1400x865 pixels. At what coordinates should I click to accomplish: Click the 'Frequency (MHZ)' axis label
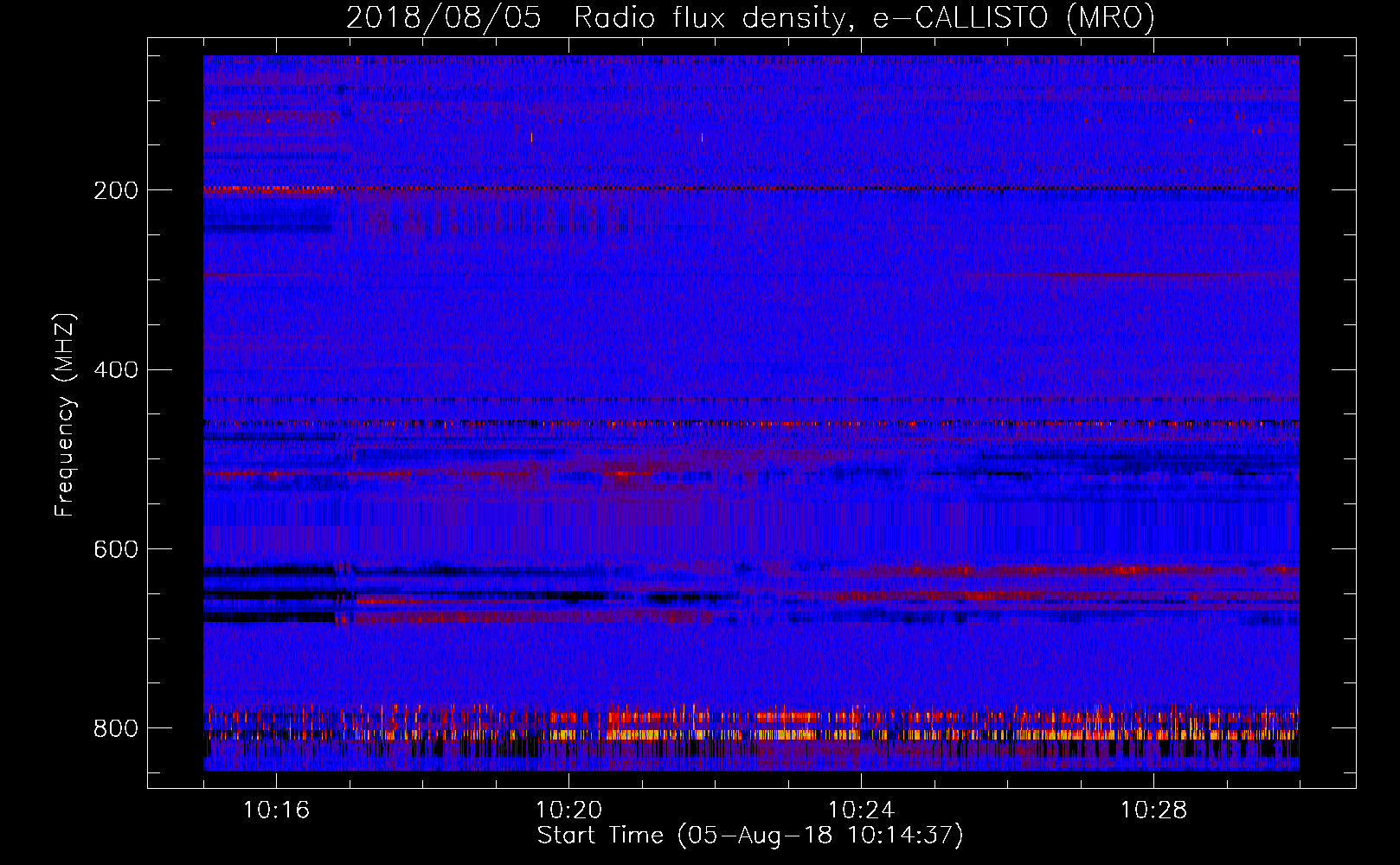[x=65, y=415]
